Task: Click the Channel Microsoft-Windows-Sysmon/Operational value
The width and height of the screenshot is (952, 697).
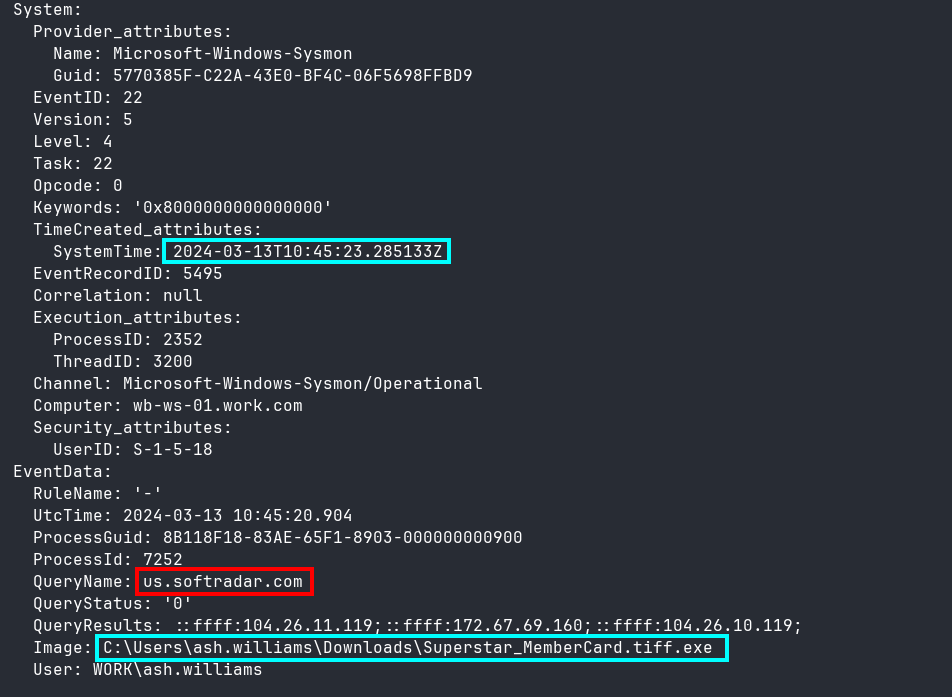Action: (x=303, y=384)
